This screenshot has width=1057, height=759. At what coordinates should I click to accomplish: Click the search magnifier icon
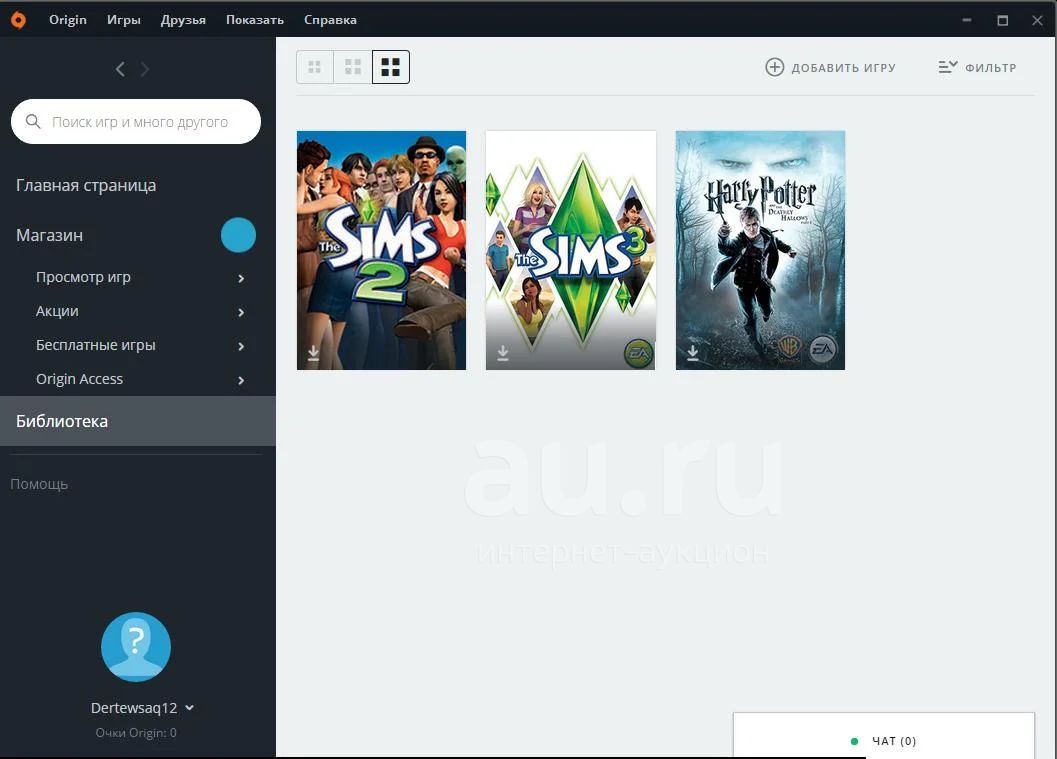click(32, 121)
